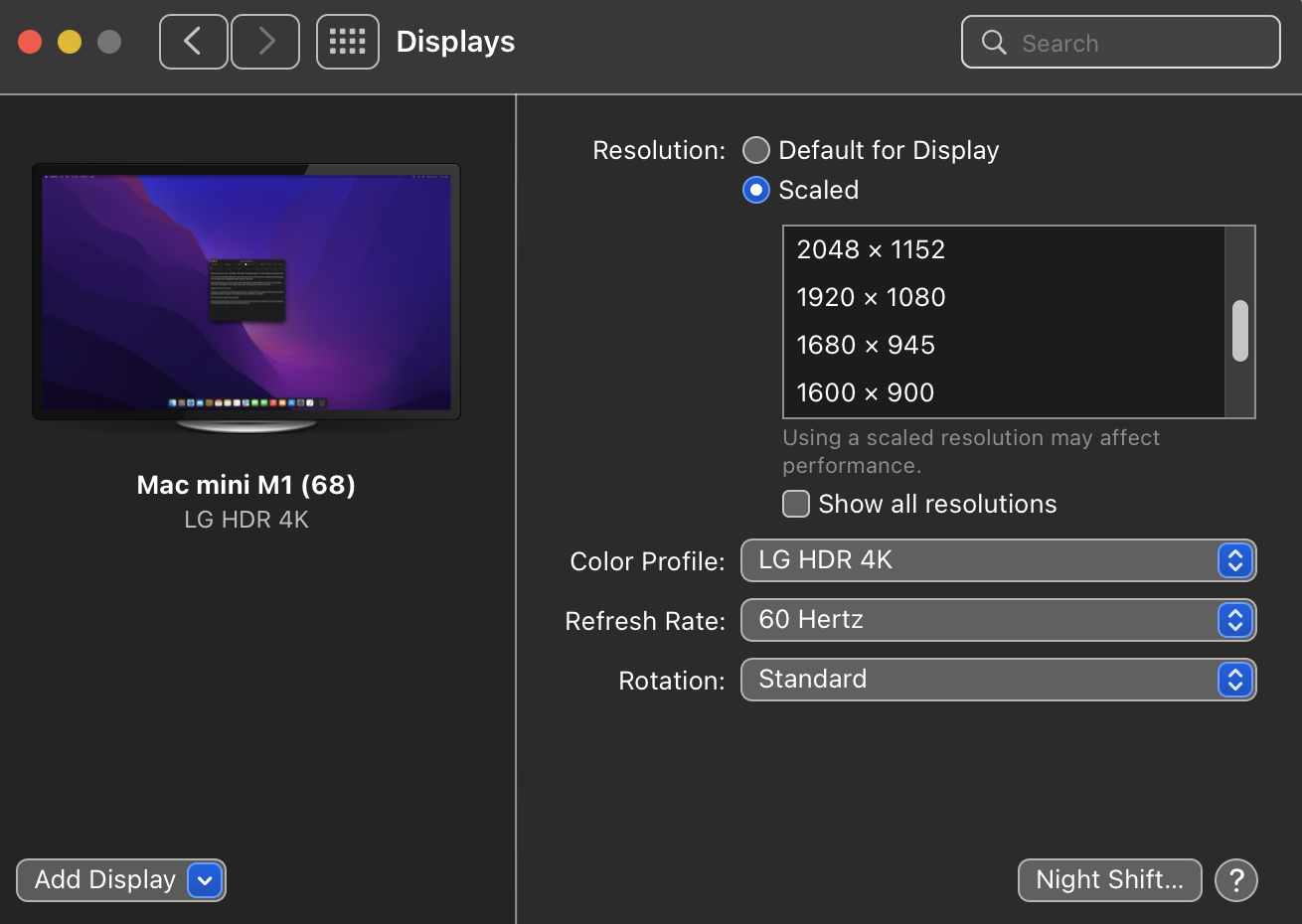The width and height of the screenshot is (1302, 924).
Task: Select Default for Display resolution option
Action: (756, 150)
